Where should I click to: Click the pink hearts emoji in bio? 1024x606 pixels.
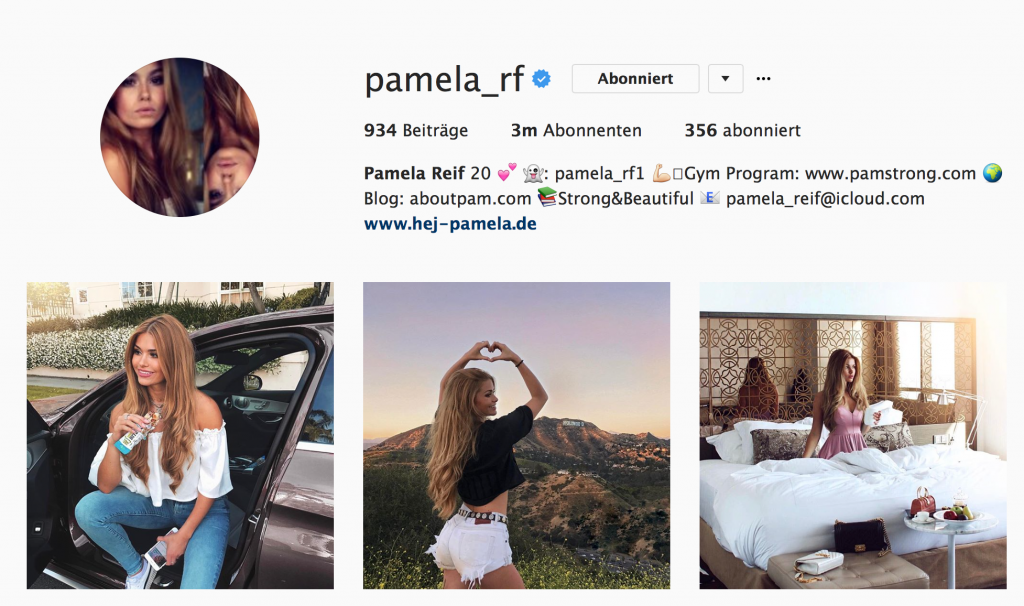507,172
